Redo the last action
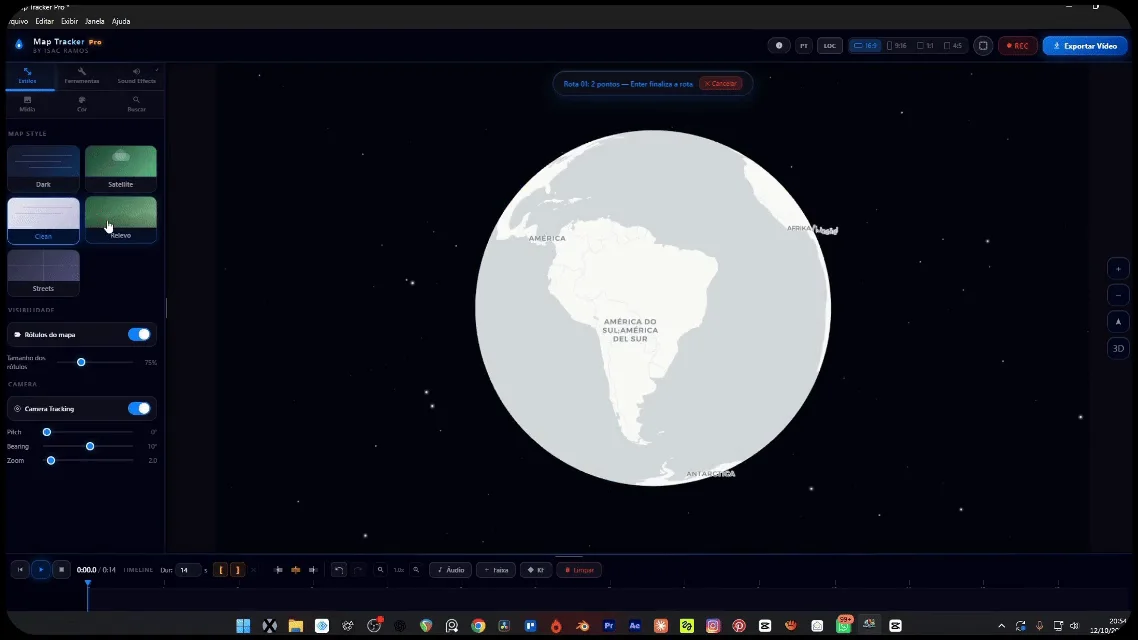 [358, 570]
